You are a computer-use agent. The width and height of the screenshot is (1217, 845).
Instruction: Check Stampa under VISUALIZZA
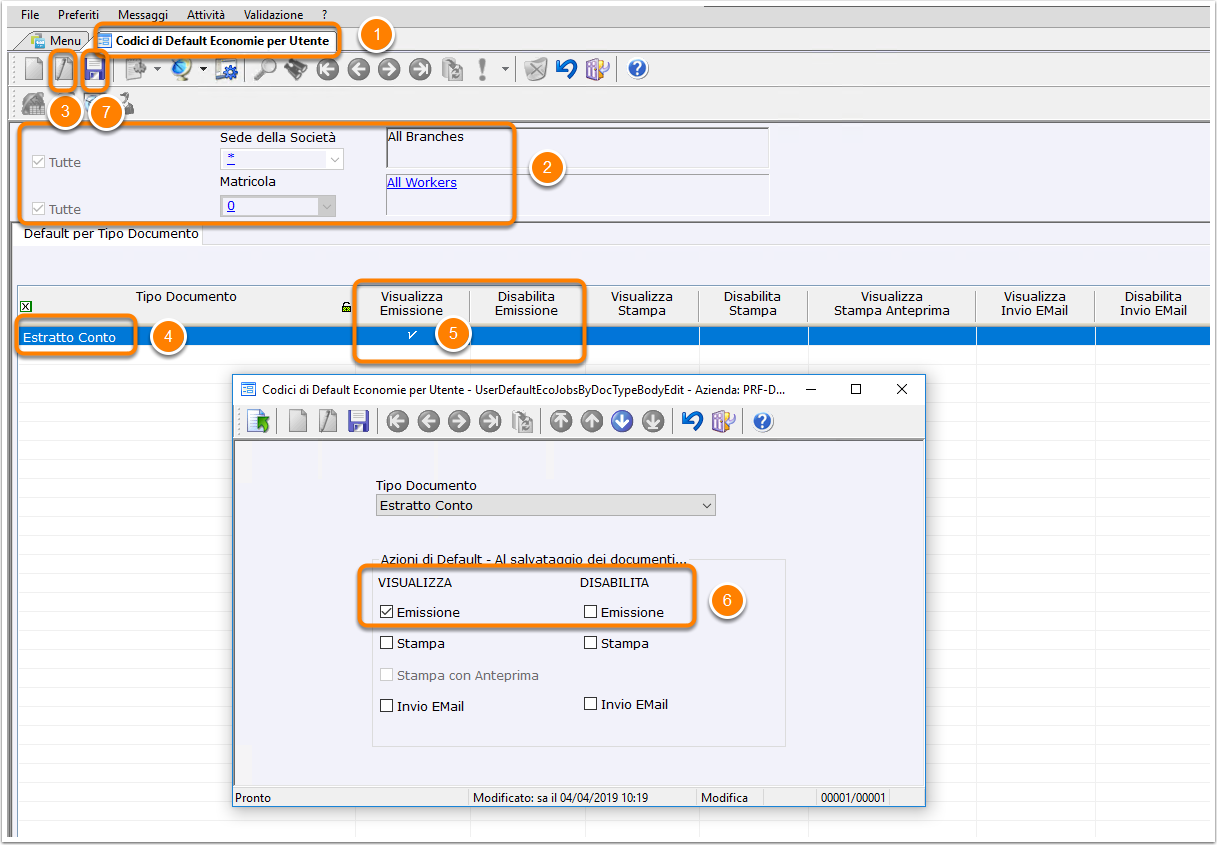[387, 643]
